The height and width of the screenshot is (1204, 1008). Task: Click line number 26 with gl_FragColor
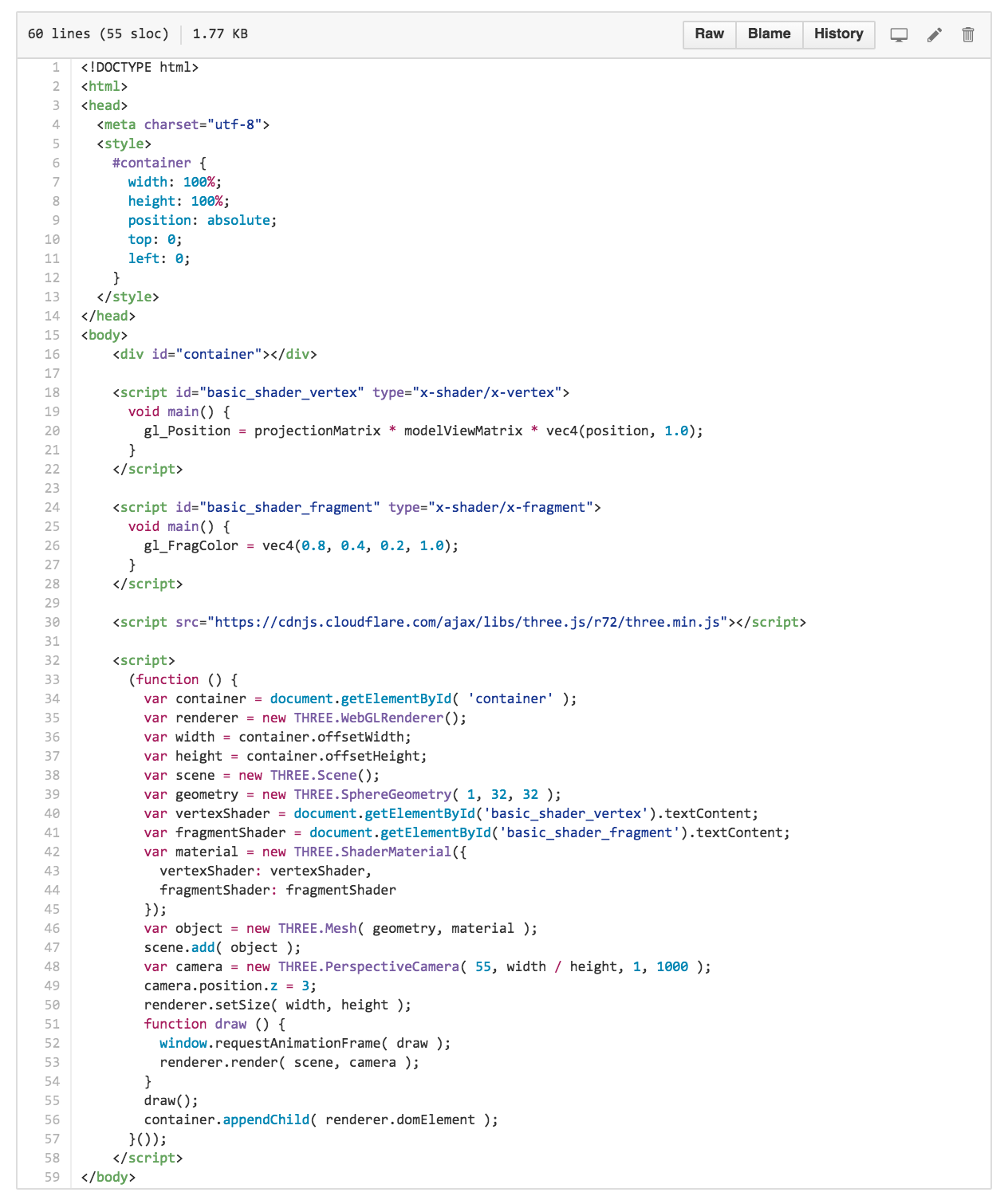click(x=53, y=545)
